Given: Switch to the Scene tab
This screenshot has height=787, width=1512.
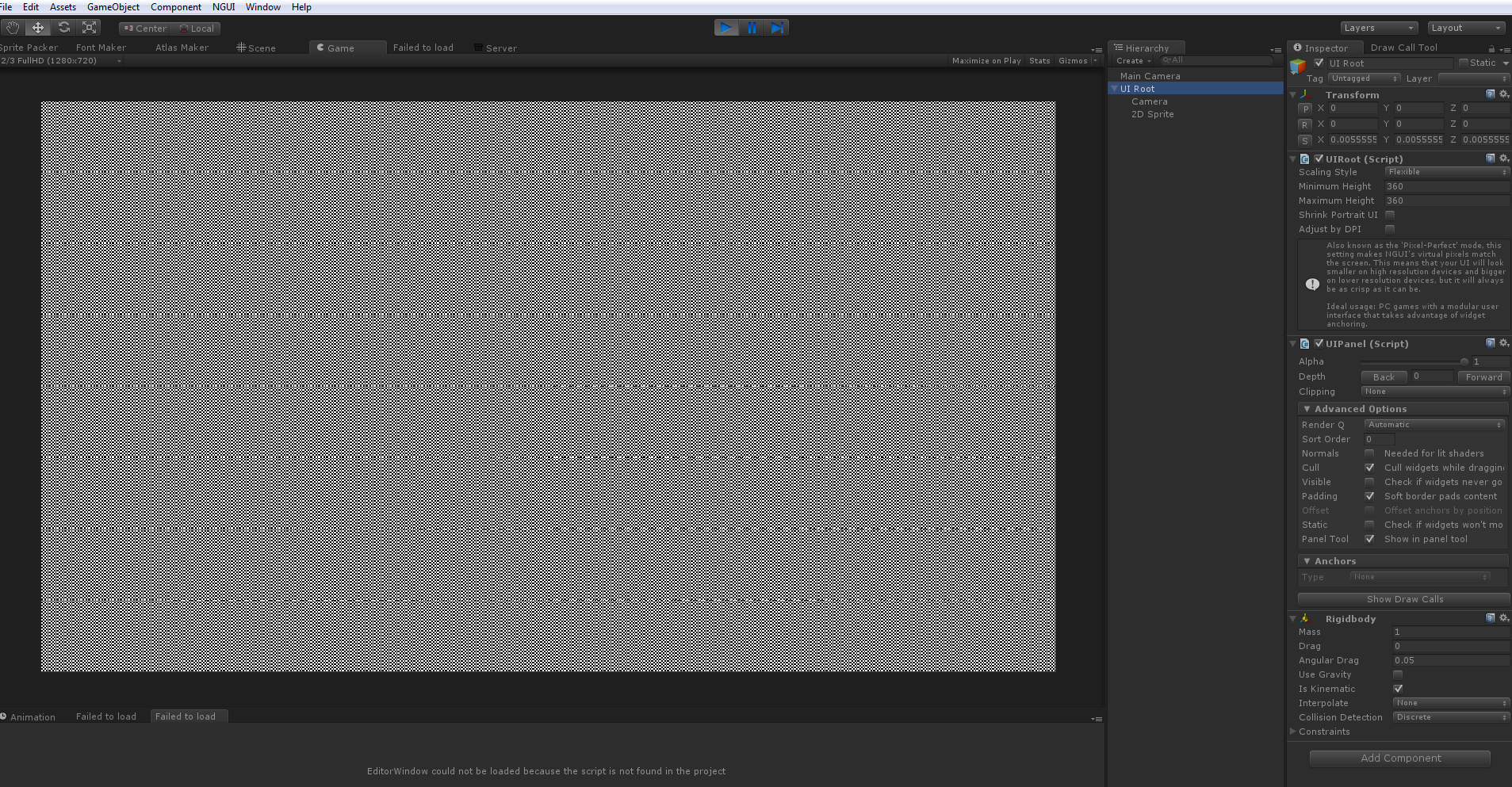Looking at the screenshot, I should point(256,48).
